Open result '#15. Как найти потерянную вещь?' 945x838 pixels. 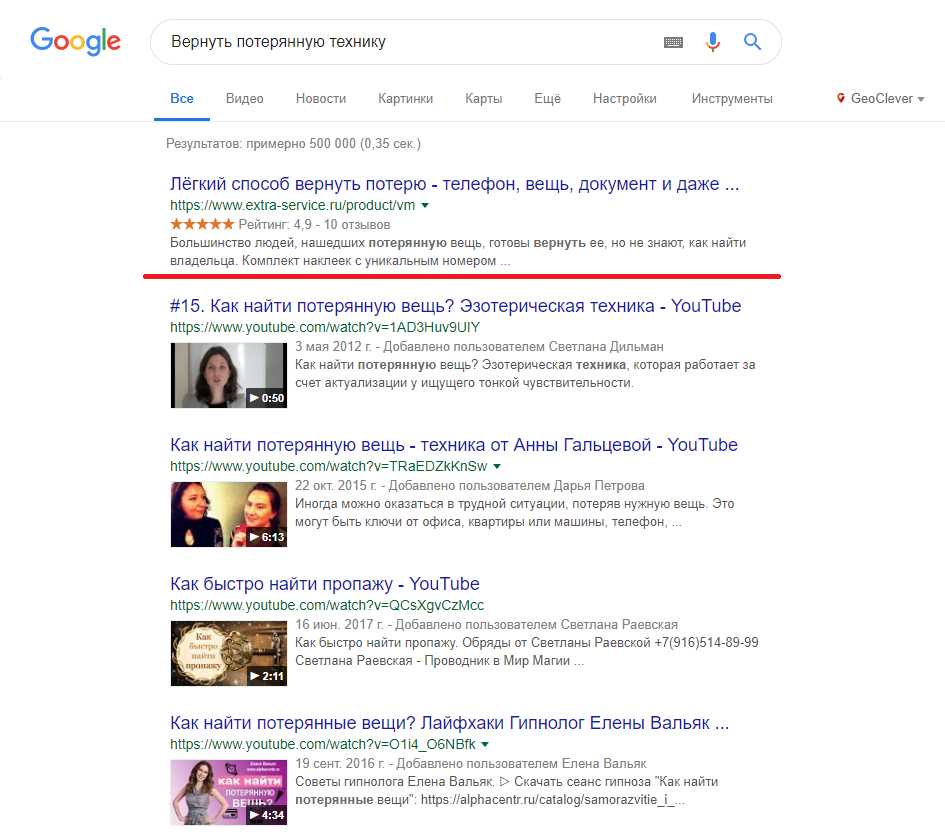(x=456, y=306)
